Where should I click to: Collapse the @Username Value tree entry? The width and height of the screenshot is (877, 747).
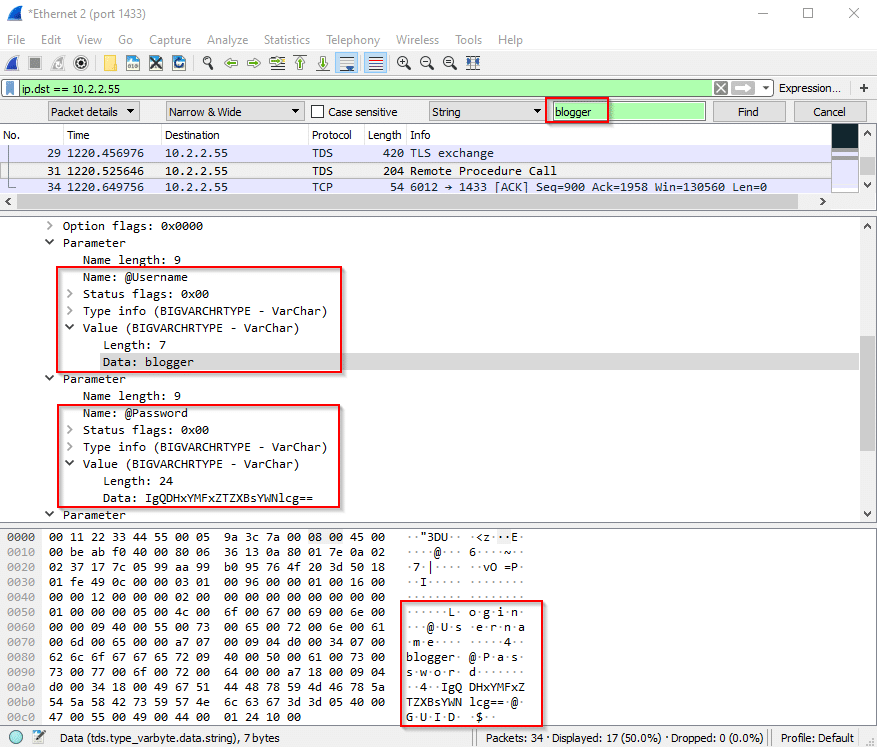click(x=69, y=327)
